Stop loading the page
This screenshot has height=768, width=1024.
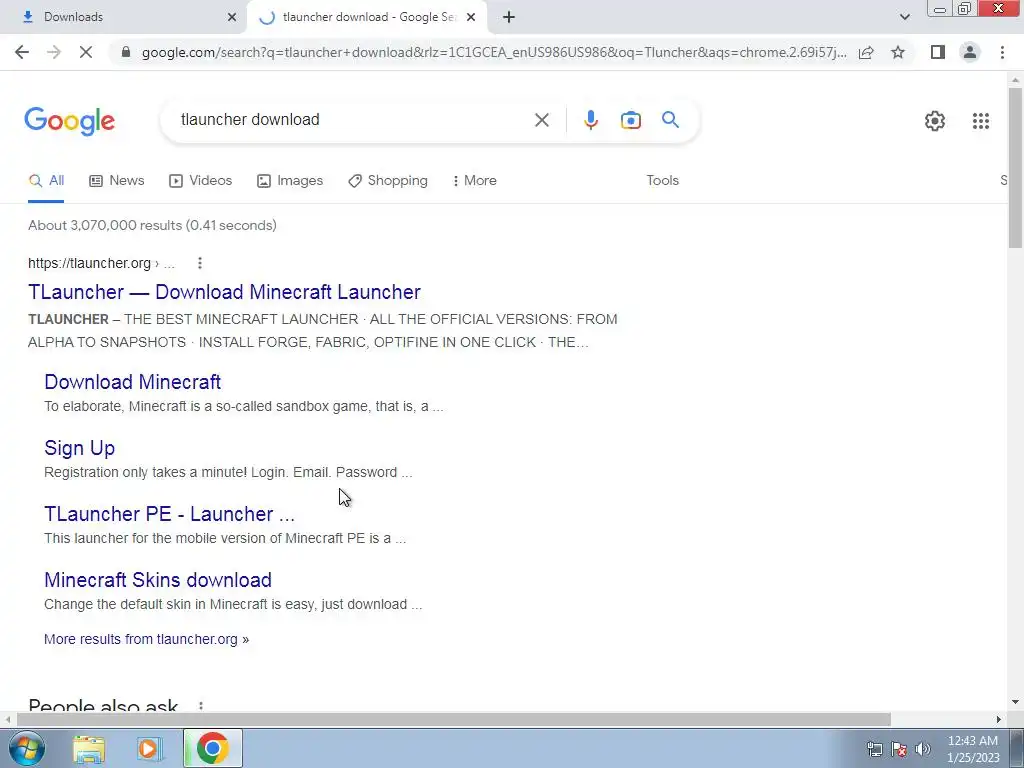pos(86,52)
